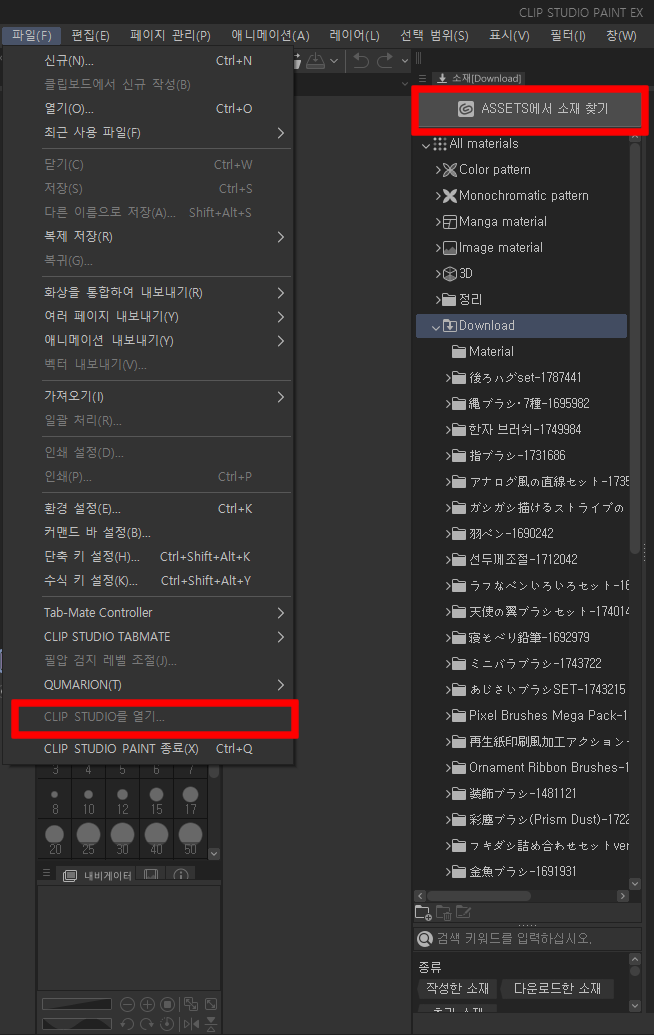This screenshot has width=654, height=1035.
Task: Focus the material search keyword field
Action: [x=527, y=939]
